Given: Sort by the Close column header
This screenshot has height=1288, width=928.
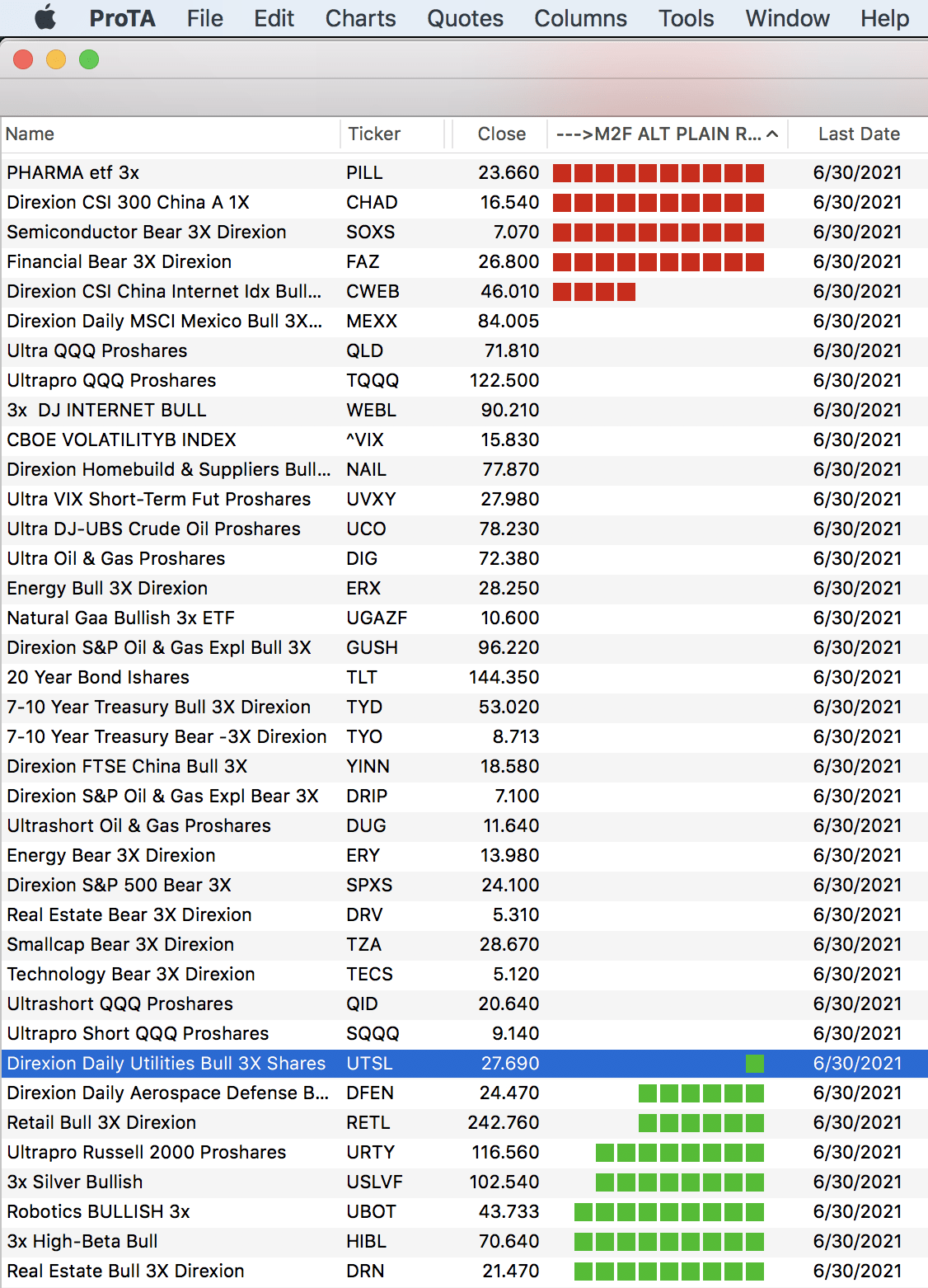Looking at the screenshot, I should click(502, 134).
